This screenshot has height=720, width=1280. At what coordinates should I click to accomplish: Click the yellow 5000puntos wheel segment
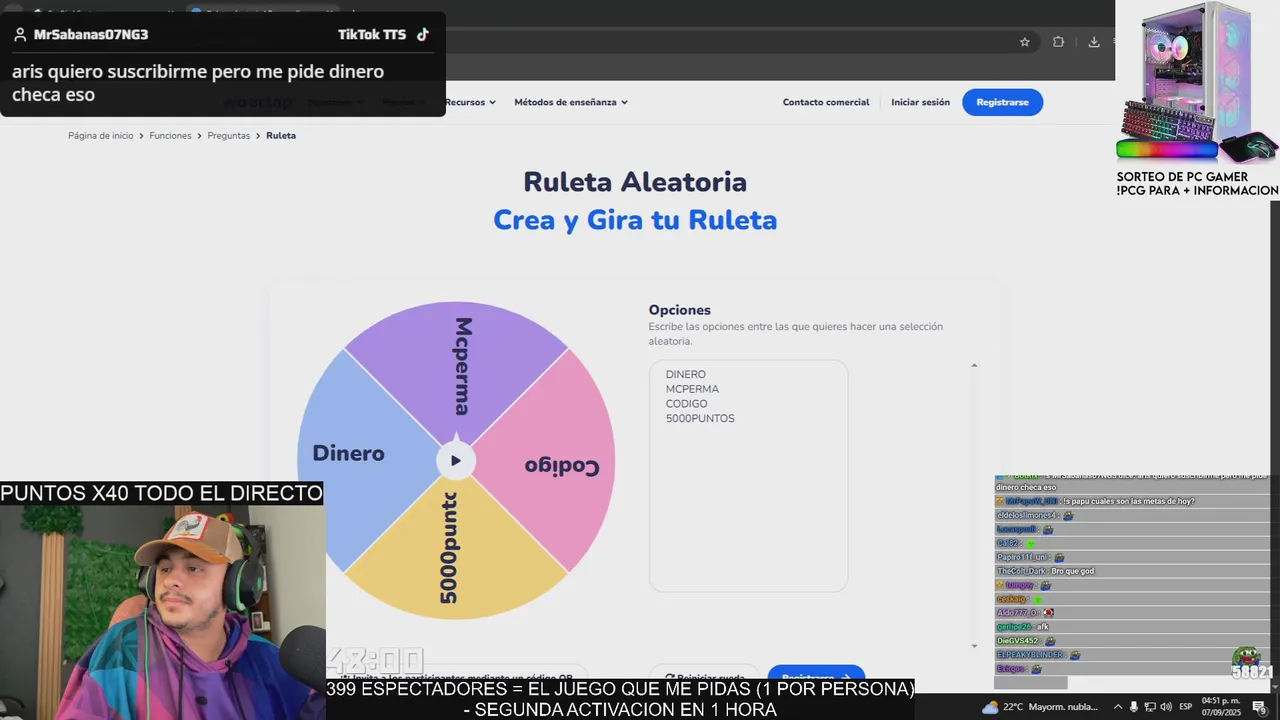tap(456, 550)
